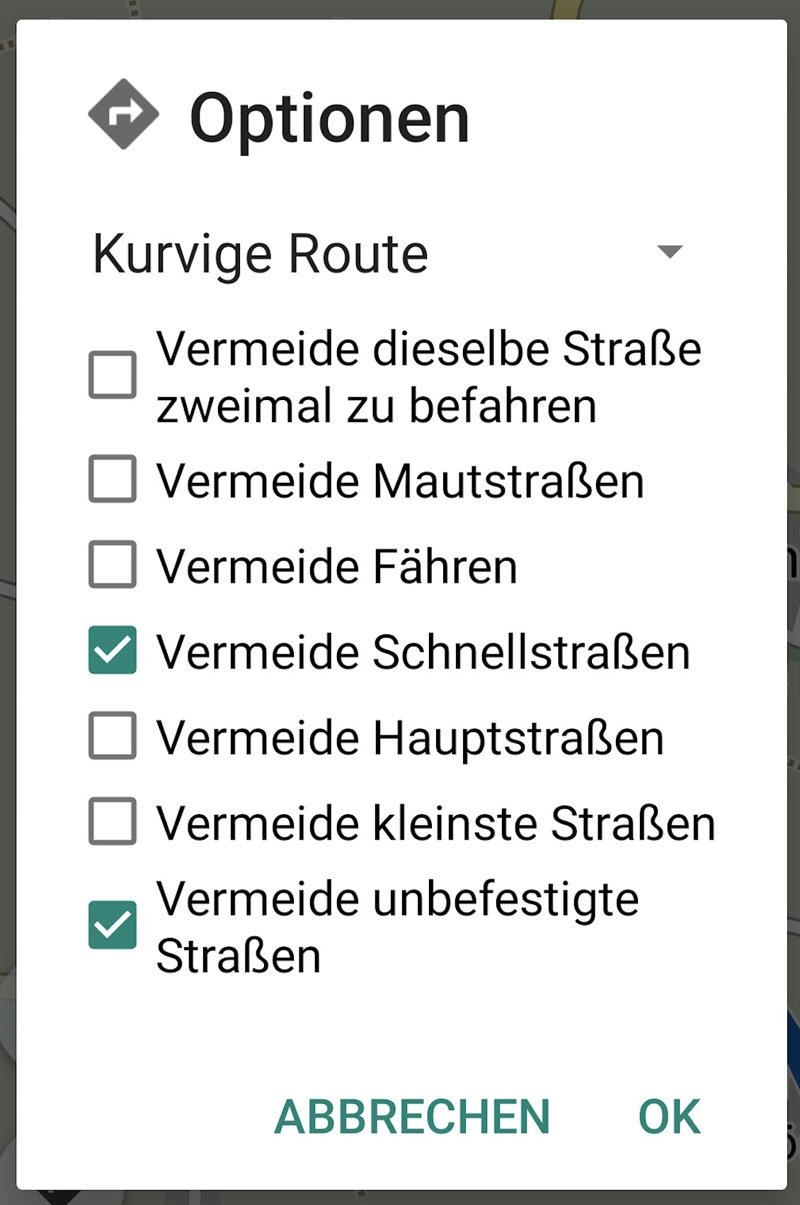The height and width of the screenshot is (1205, 800).
Task: Enable the Vermeide Hauptstraßen checkbox
Action: (x=112, y=738)
